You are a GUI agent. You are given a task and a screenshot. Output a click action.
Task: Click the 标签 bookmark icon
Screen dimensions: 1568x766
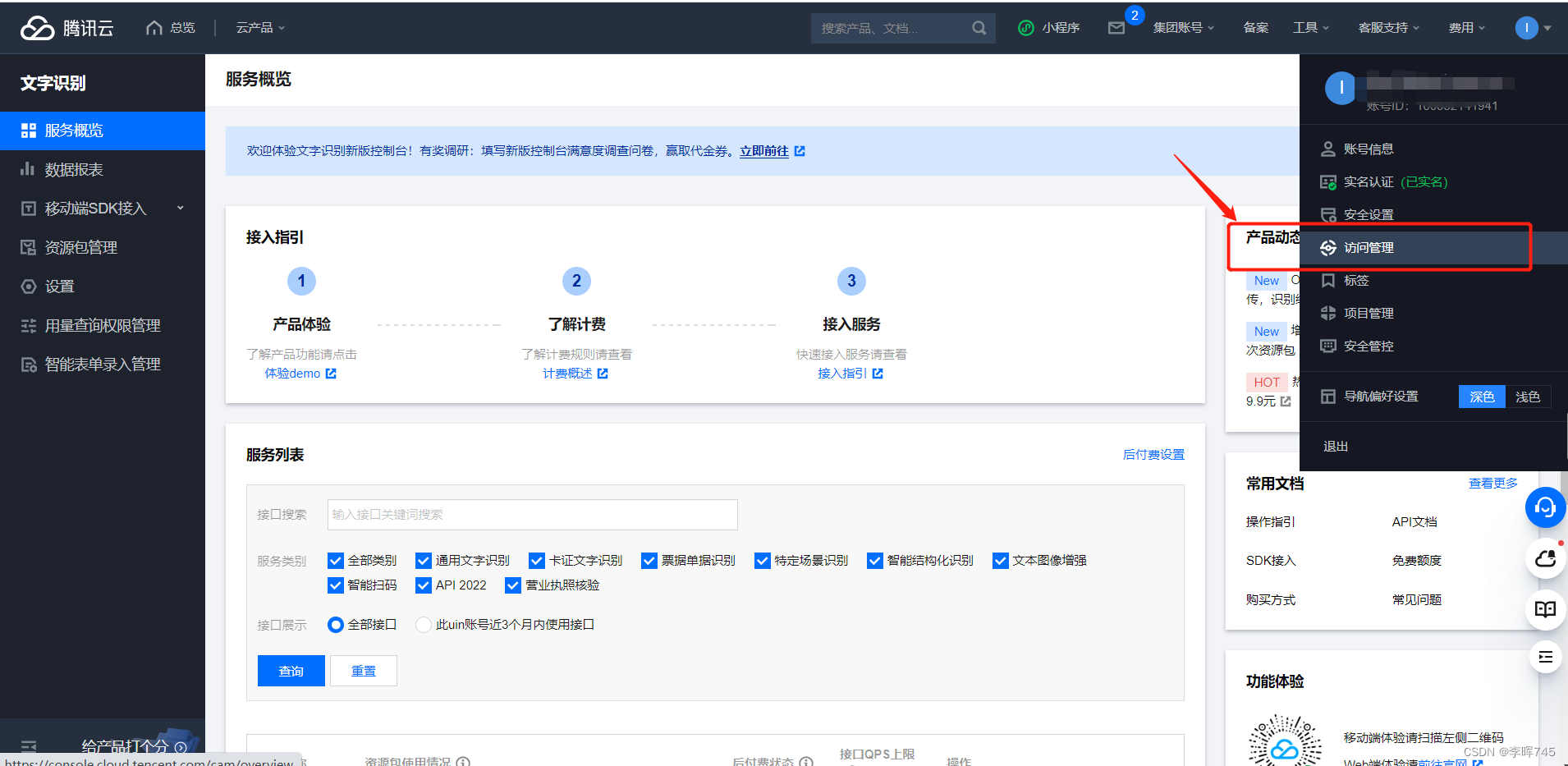tap(1327, 281)
